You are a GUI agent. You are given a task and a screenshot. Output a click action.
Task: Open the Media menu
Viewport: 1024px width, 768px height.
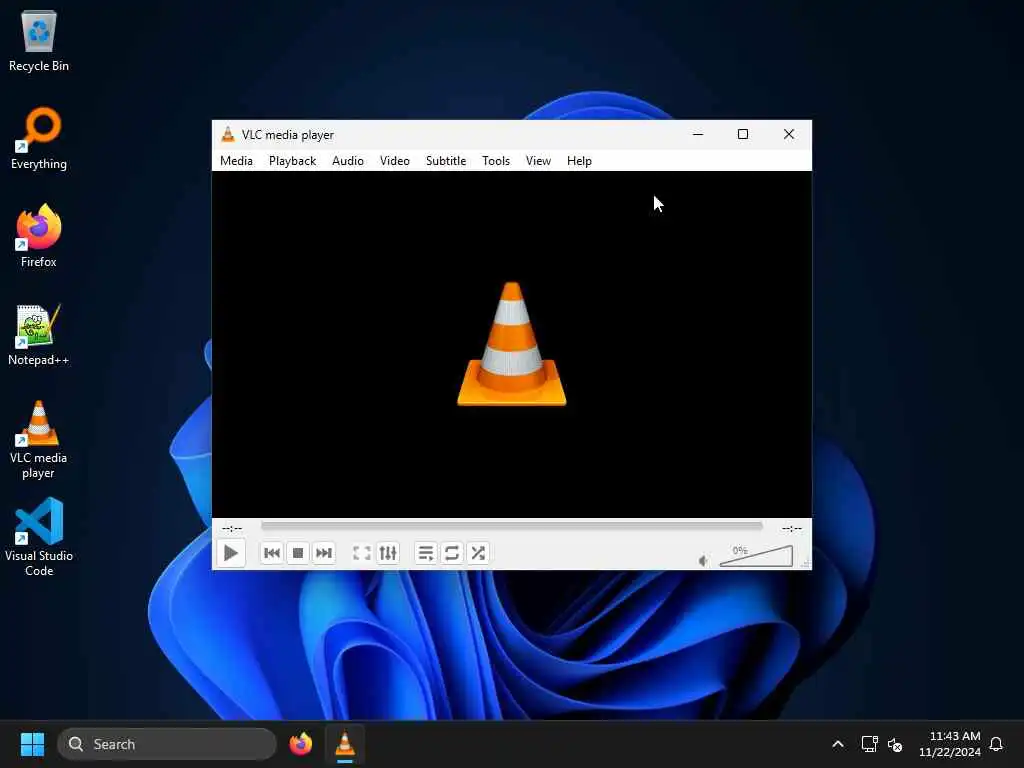[x=236, y=161]
